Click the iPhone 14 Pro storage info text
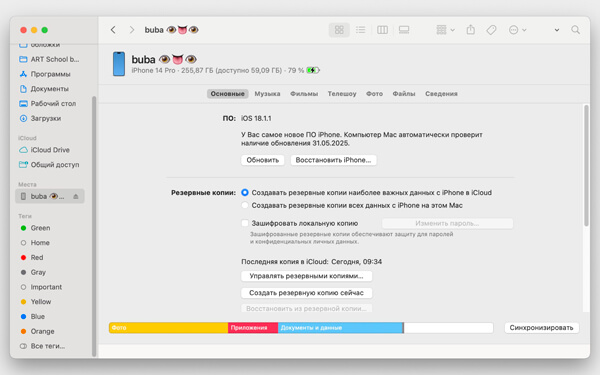 click(x=218, y=70)
